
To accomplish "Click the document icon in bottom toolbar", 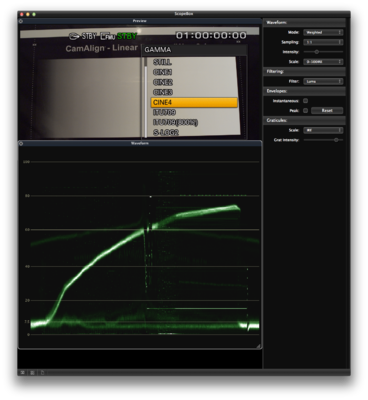I will coord(42,373).
